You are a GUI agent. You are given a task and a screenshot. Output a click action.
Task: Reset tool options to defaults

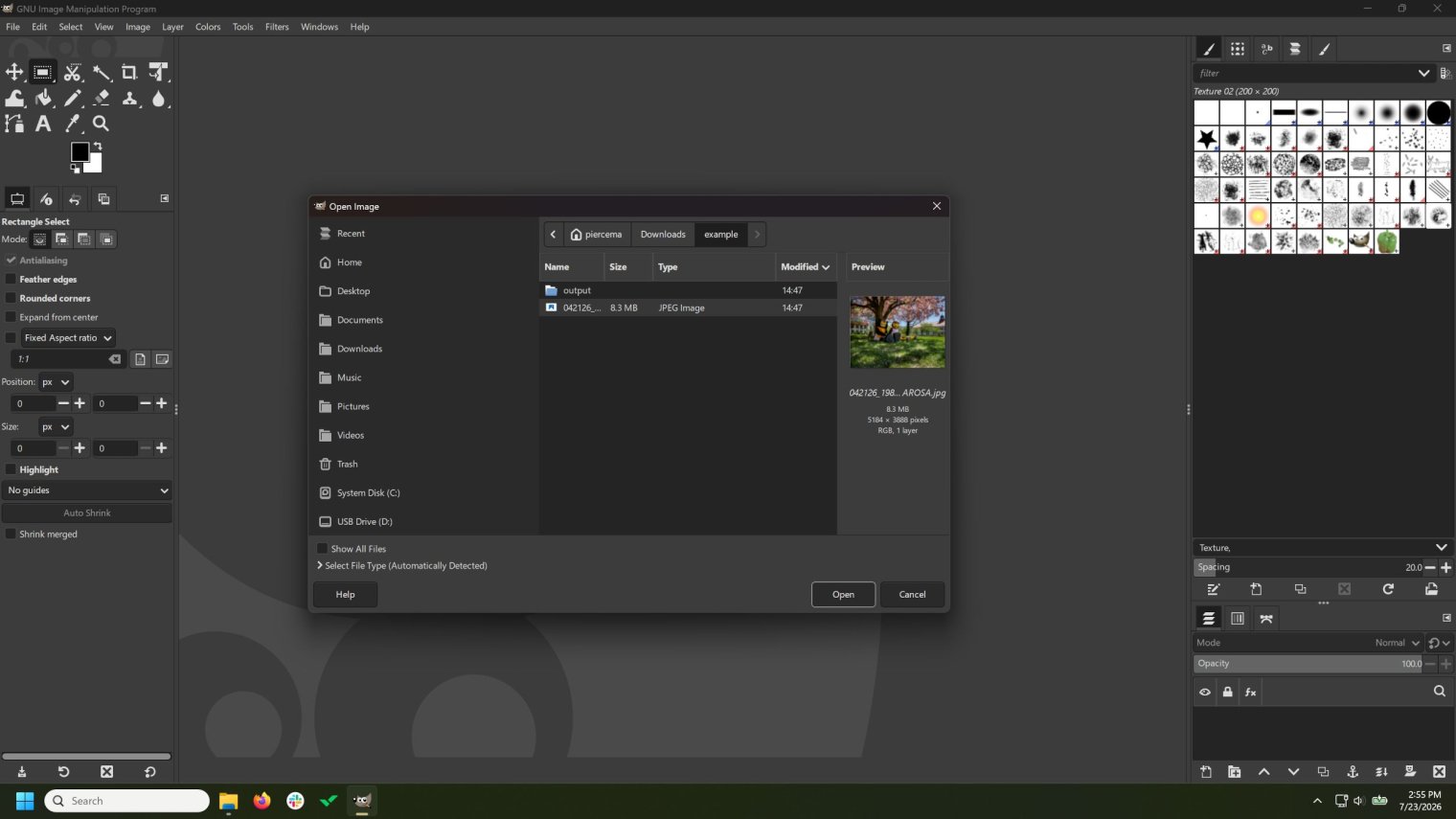(149, 772)
